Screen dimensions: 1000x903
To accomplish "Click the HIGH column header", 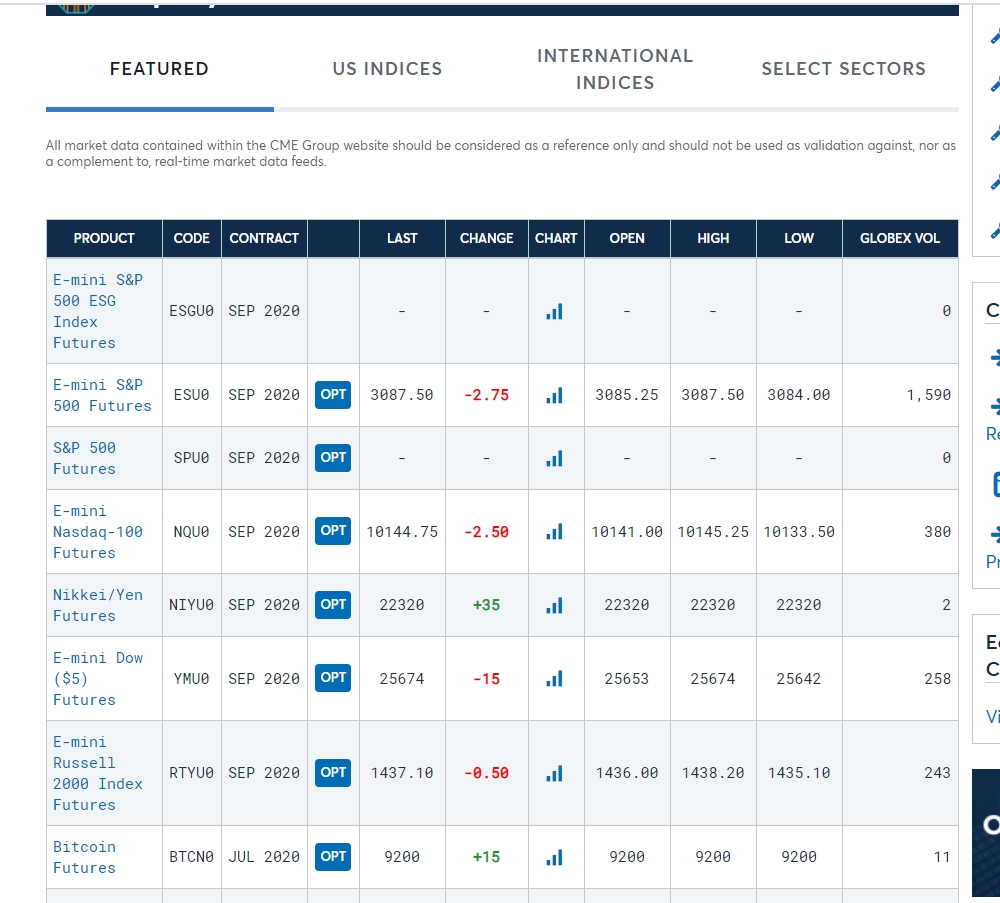I will click(713, 239).
